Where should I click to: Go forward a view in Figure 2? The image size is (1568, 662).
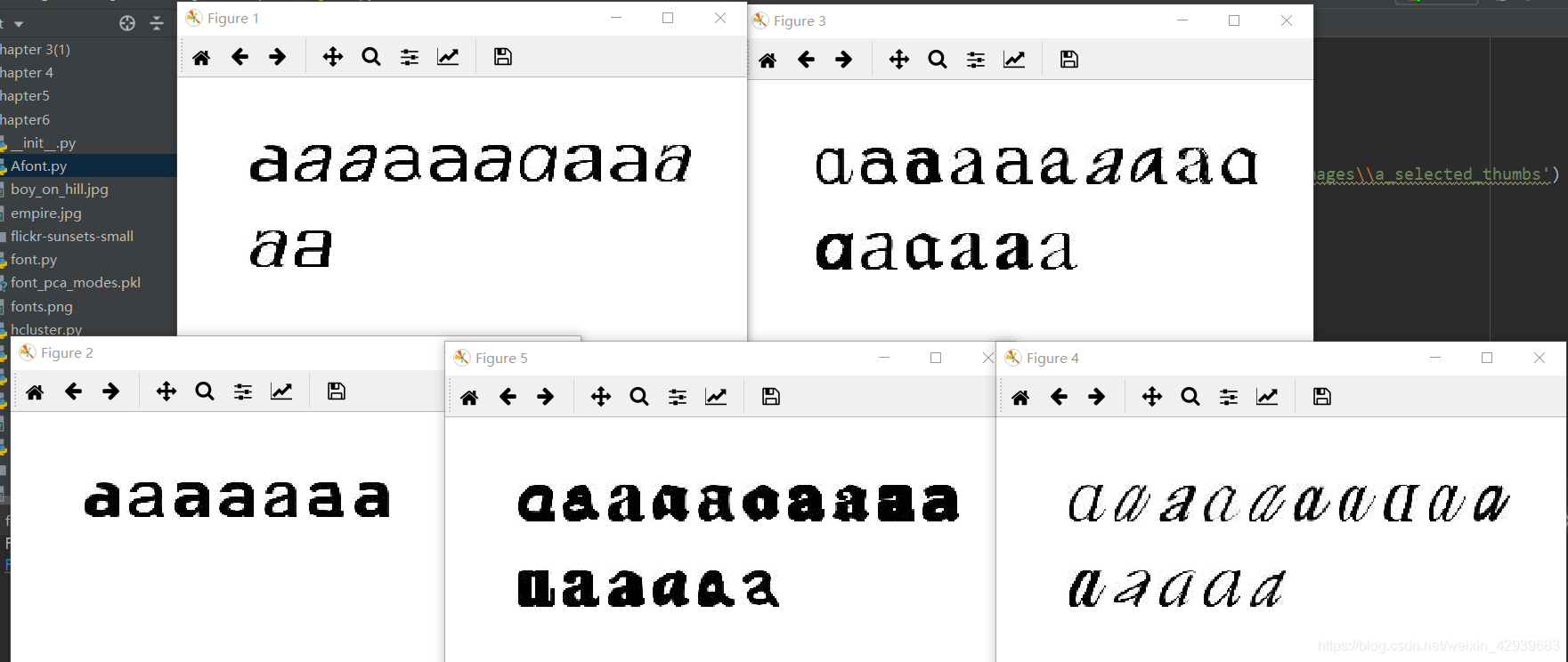[111, 392]
